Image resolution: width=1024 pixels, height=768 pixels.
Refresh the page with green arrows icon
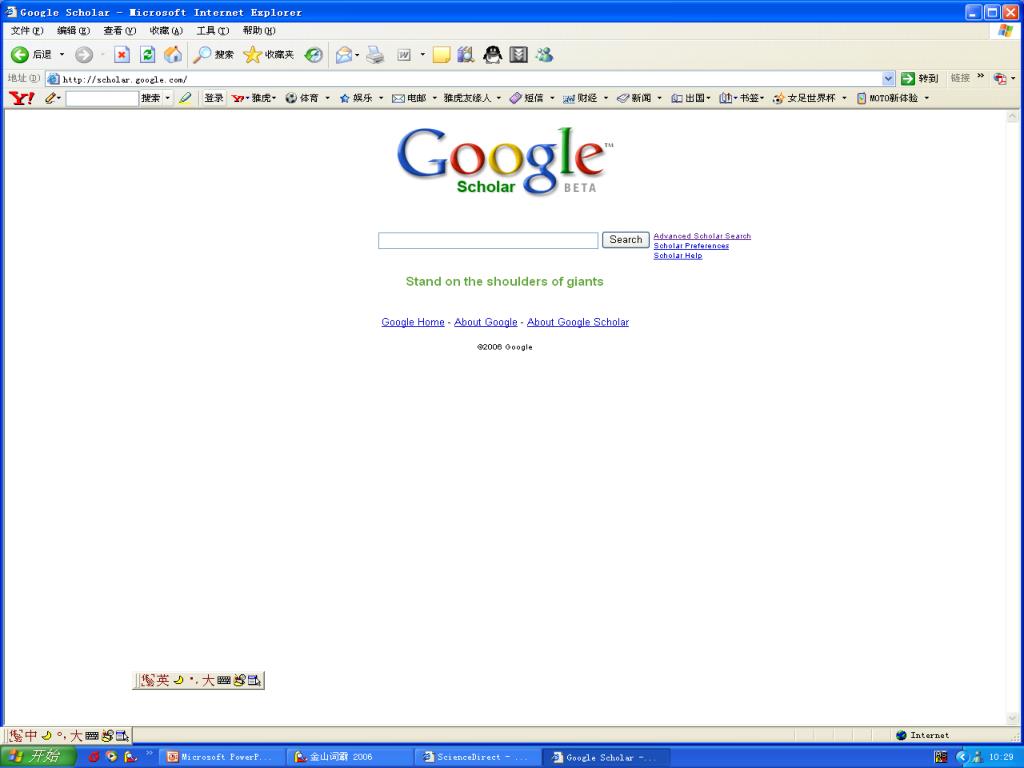pyautogui.click(x=148, y=55)
